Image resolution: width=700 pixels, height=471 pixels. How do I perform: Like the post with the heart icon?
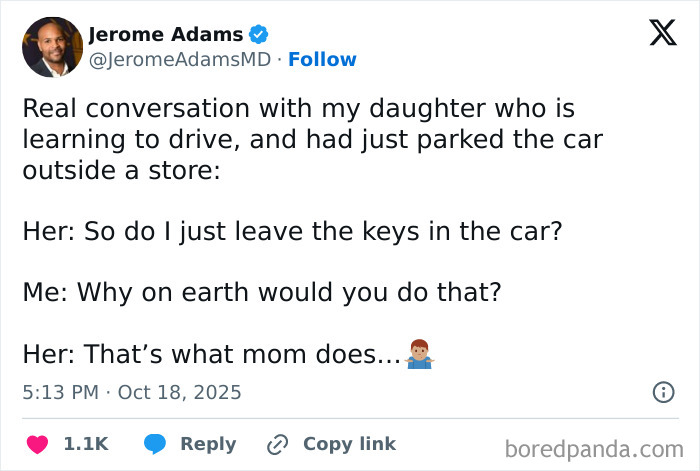37,444
